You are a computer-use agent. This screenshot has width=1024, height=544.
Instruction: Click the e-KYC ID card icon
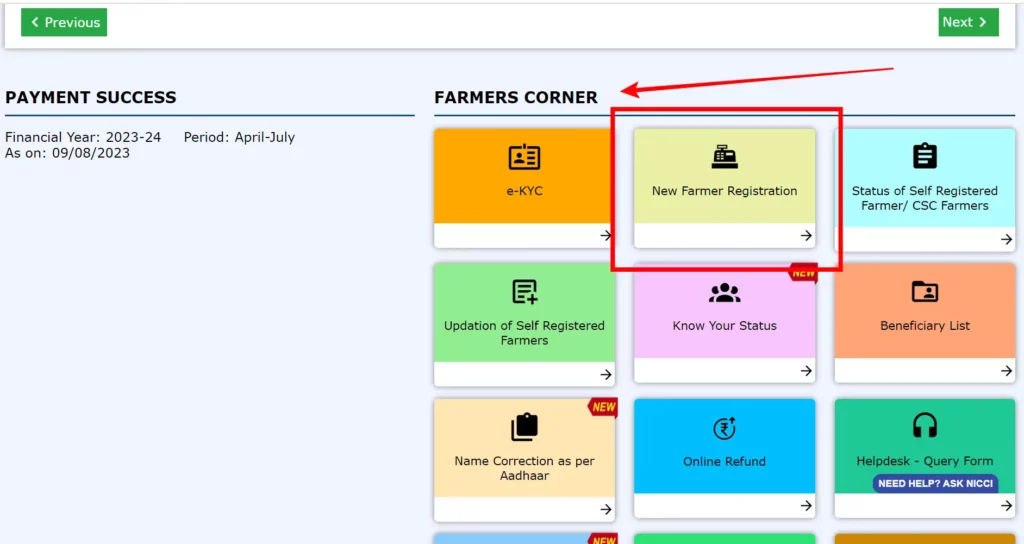point(524,157)
